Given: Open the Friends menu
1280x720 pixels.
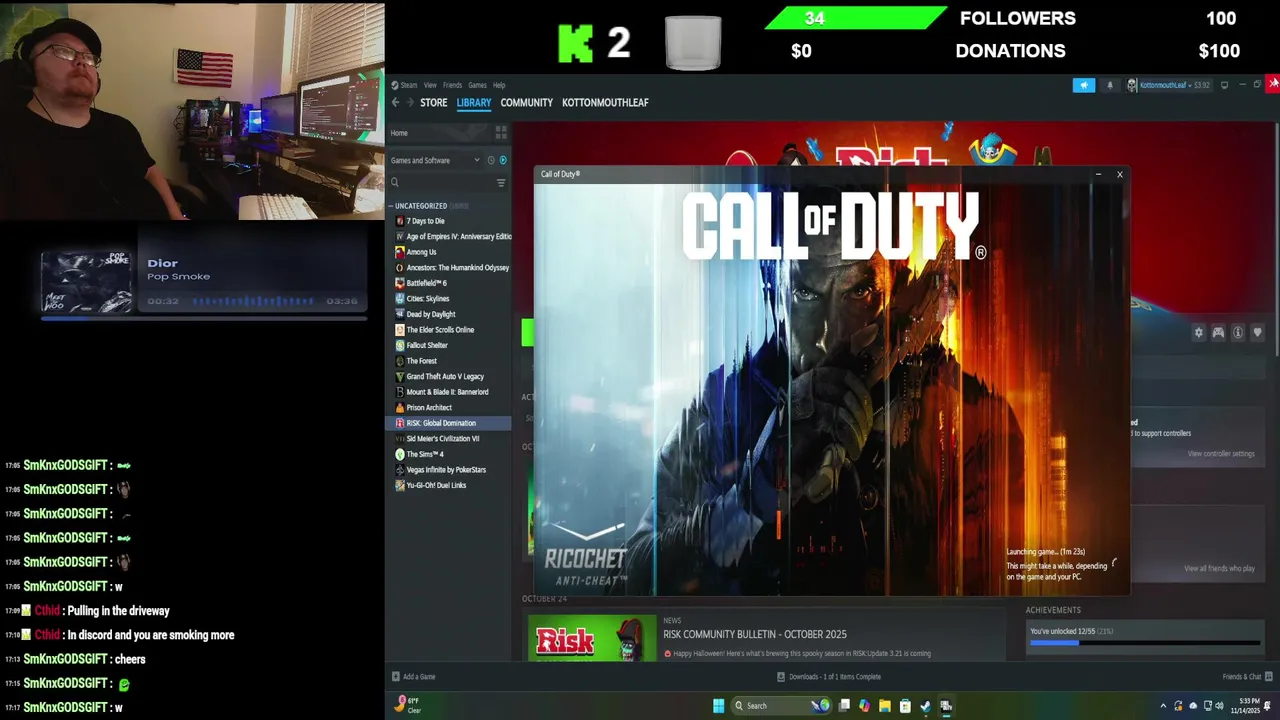Looking at the screenshot, I should (x=452, y=85).
